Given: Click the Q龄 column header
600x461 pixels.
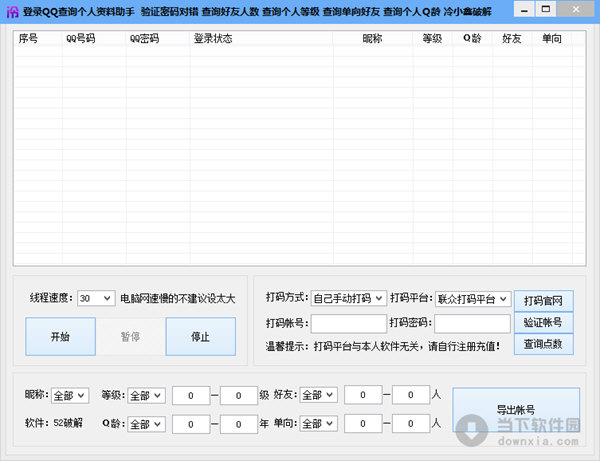Looking at the screenshot, I should 473,38.
